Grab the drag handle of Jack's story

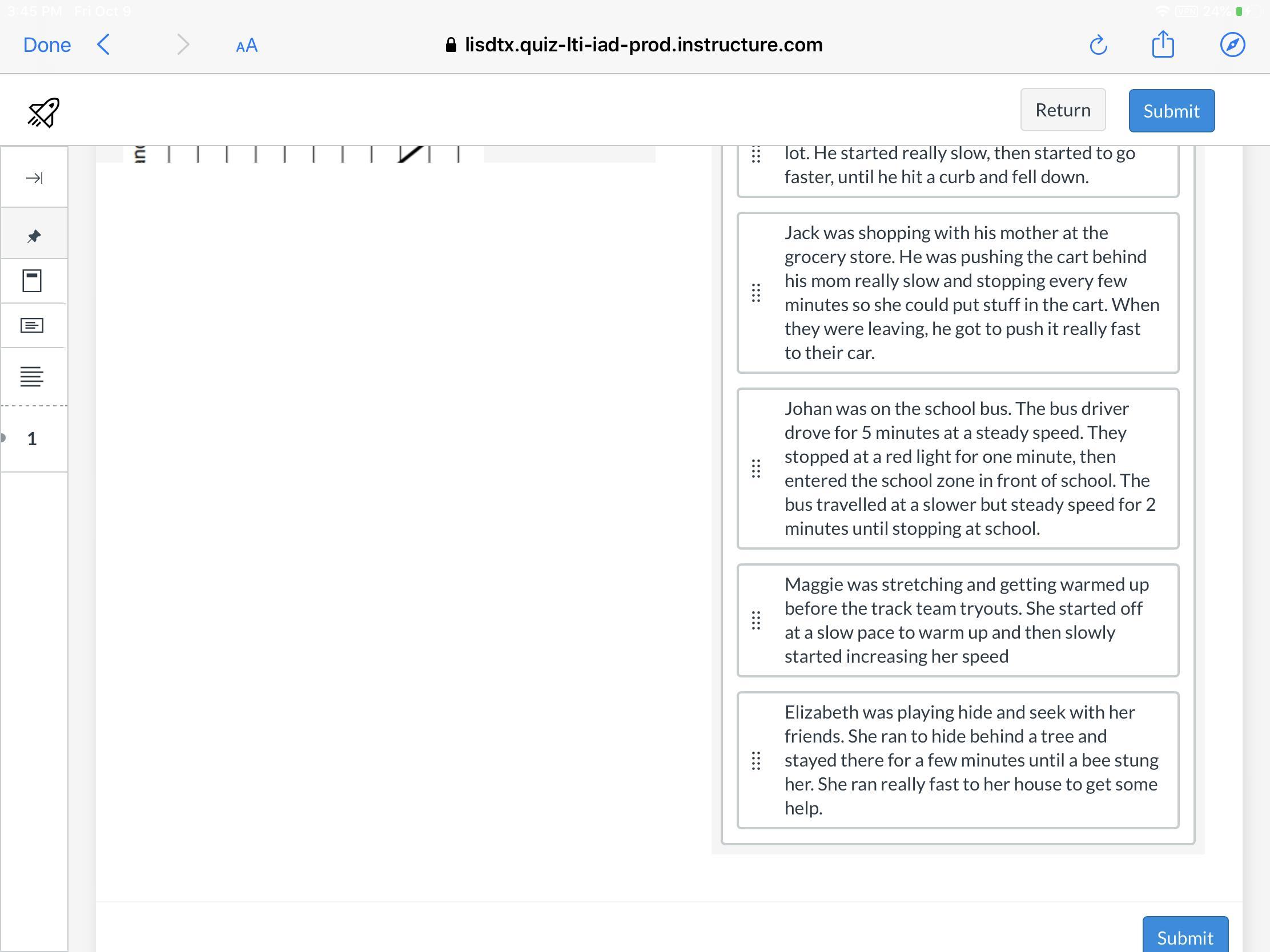tap(755, 293)
